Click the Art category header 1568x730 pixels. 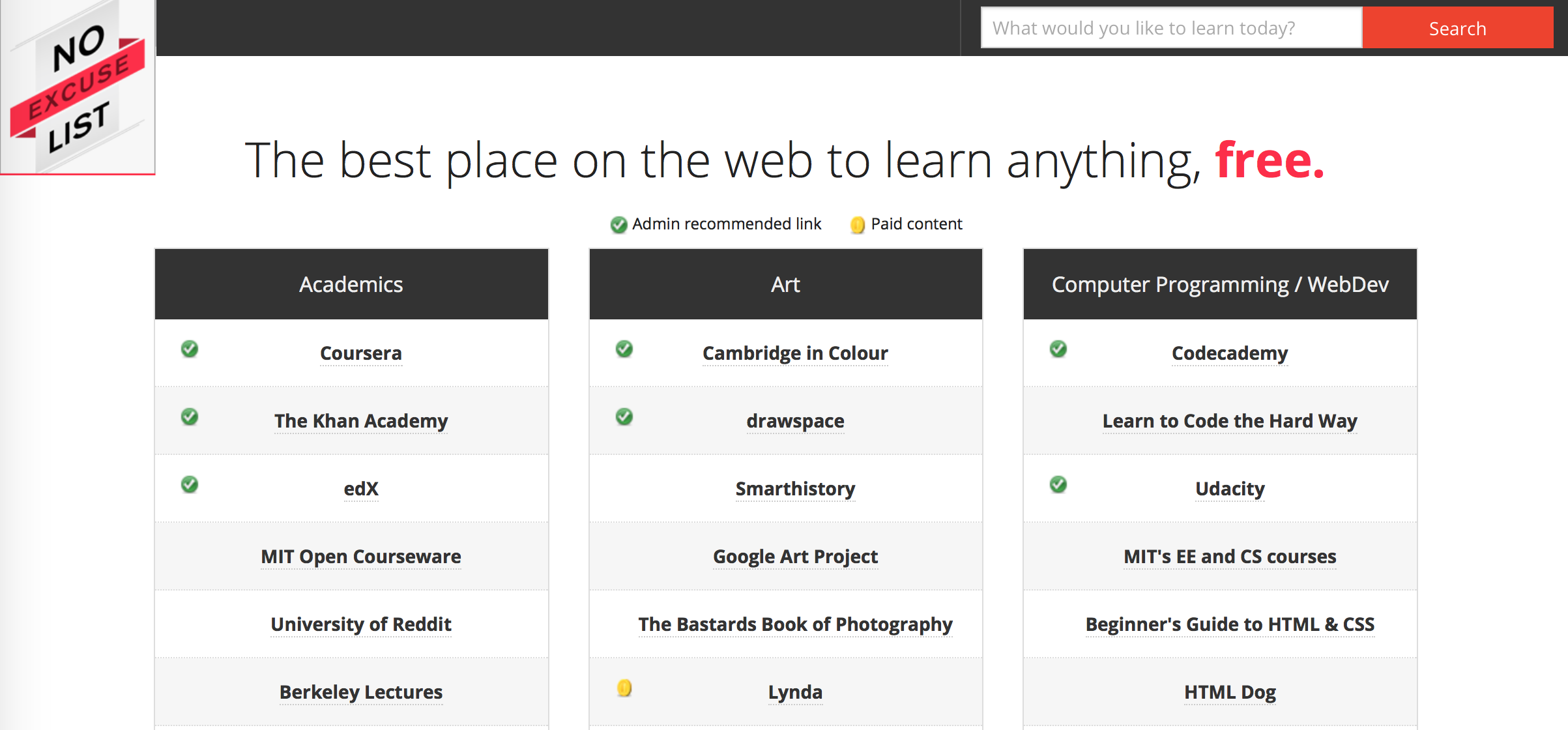coord(785,284)
